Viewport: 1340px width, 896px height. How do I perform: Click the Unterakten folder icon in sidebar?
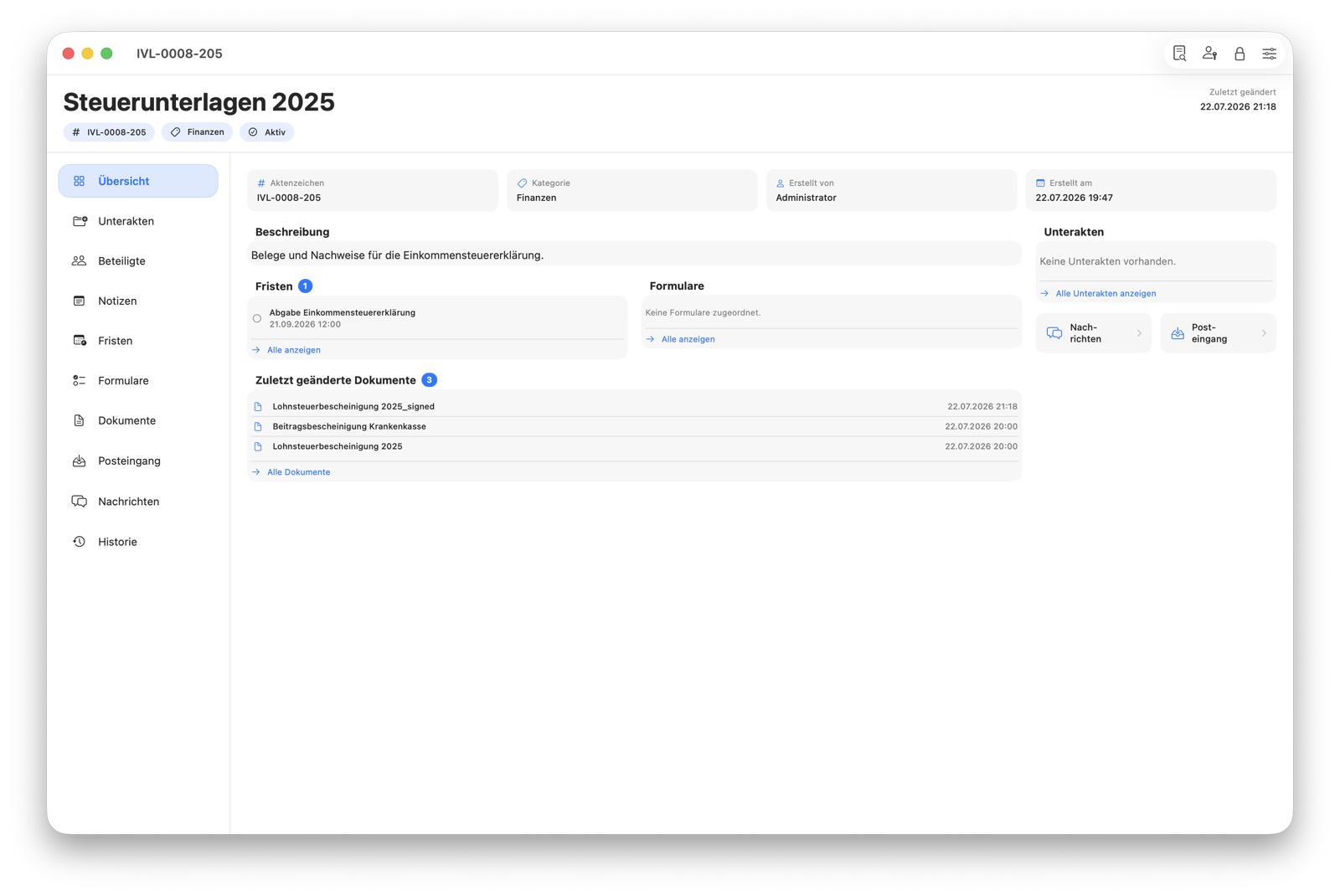[x=80, y=221]
